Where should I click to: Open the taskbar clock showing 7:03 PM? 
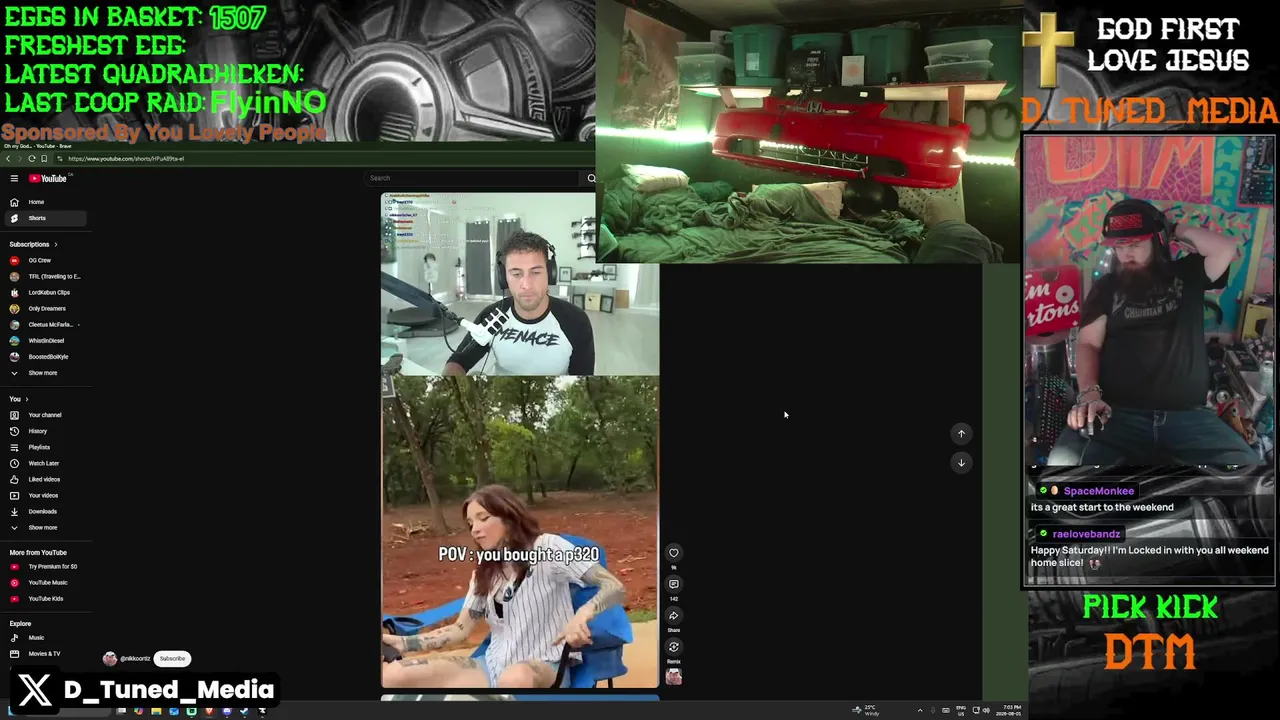tap(1006, 710)
